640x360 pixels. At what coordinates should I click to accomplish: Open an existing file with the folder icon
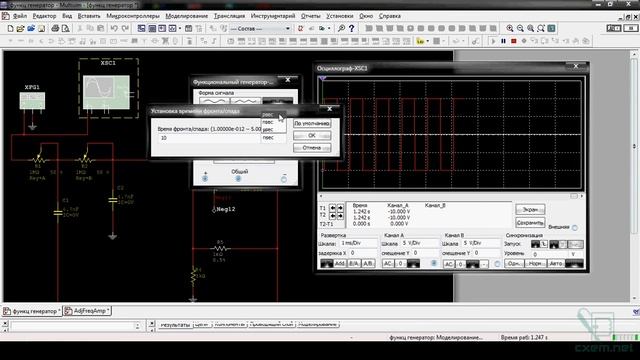tap(20, 29)
